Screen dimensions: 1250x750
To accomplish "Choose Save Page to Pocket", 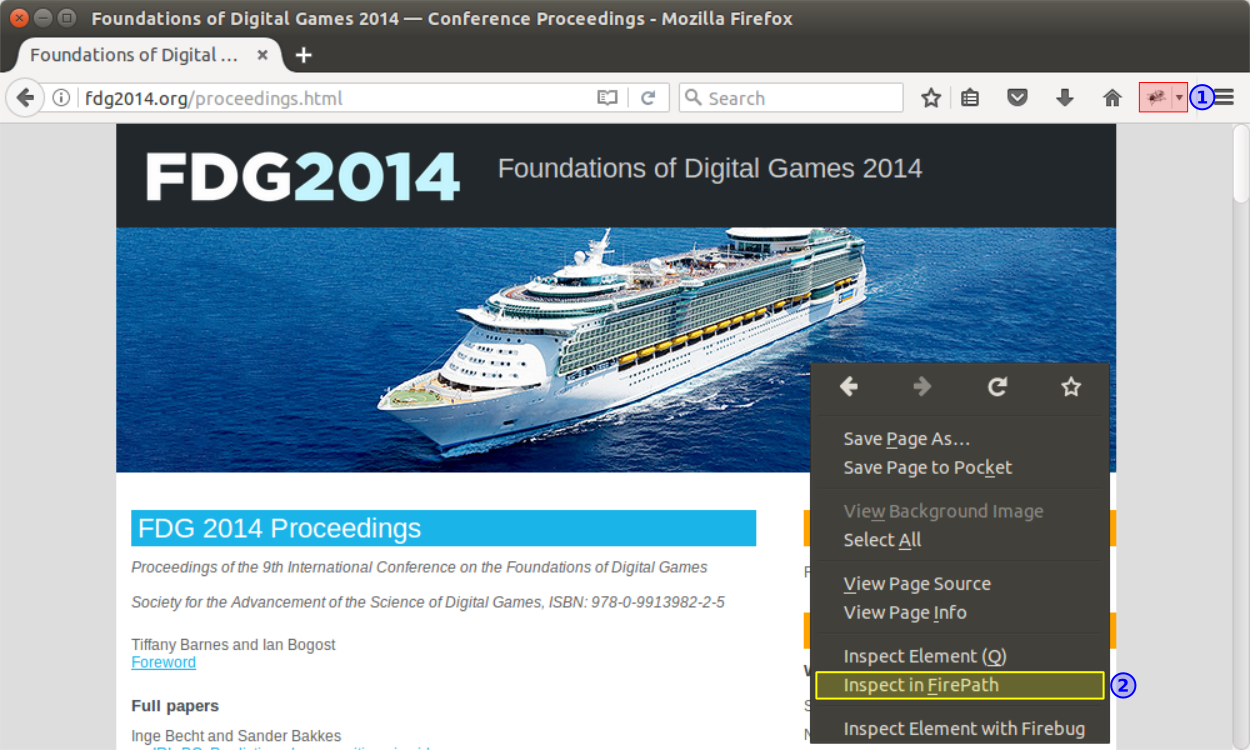I will pyautogui.click(x=960, y=468).
